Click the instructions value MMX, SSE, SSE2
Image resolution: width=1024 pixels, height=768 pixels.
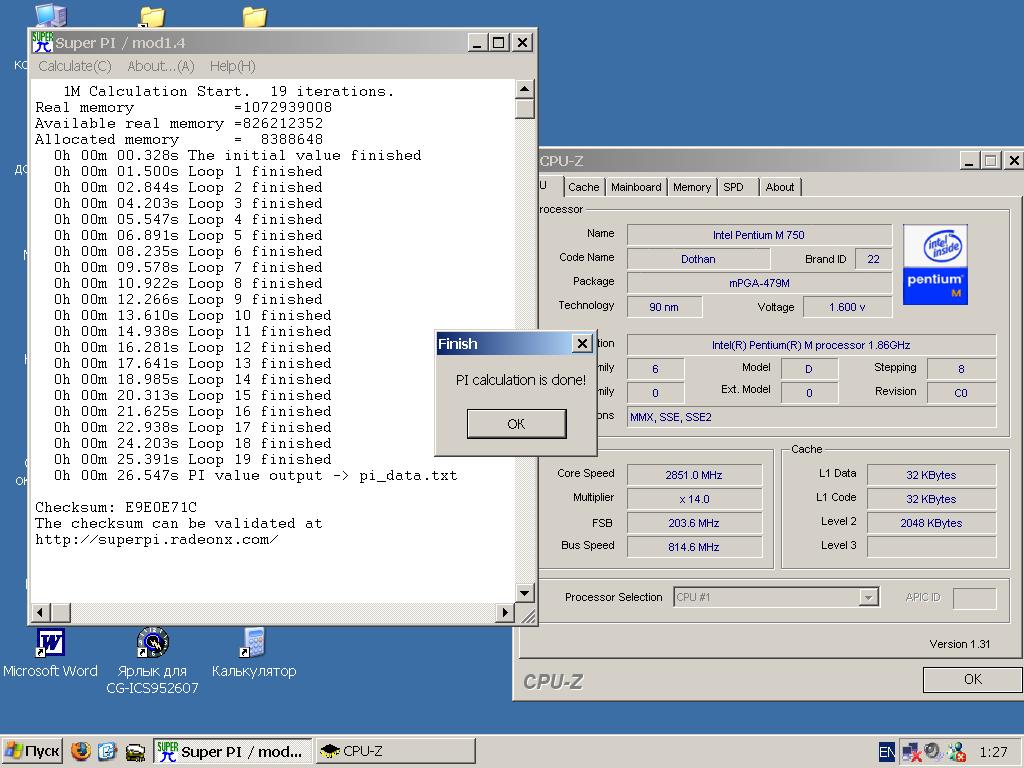coord(812,417)
